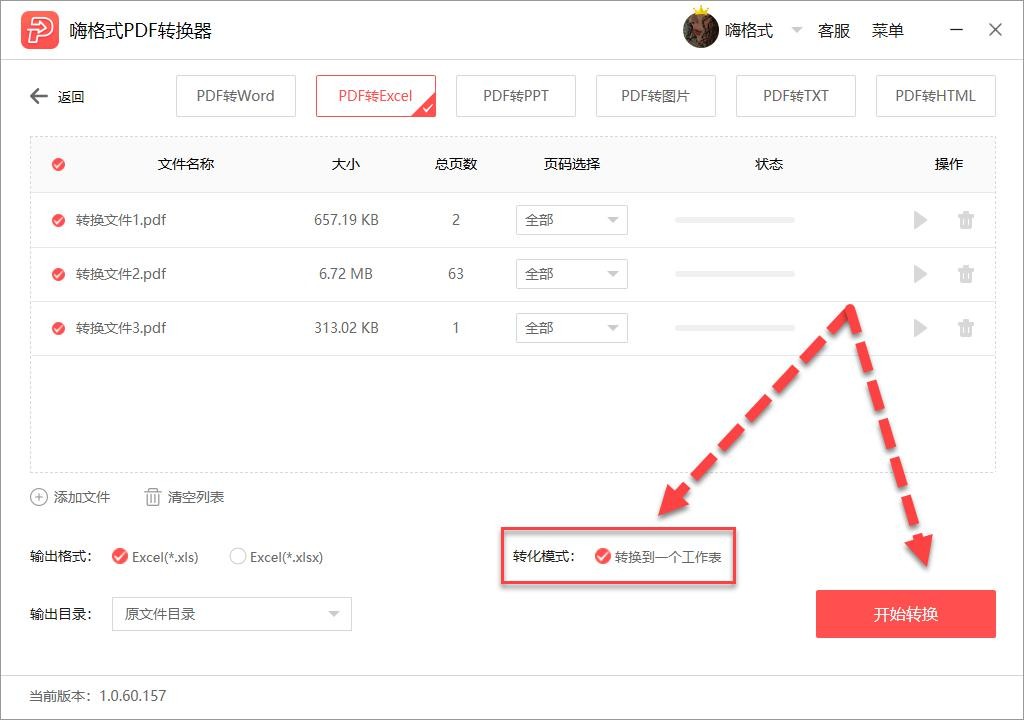1024x720 pixels.
Task: Delete 转换文件3.pdf using trash icon
Action: pyautogui.click(x=966, y=328)
